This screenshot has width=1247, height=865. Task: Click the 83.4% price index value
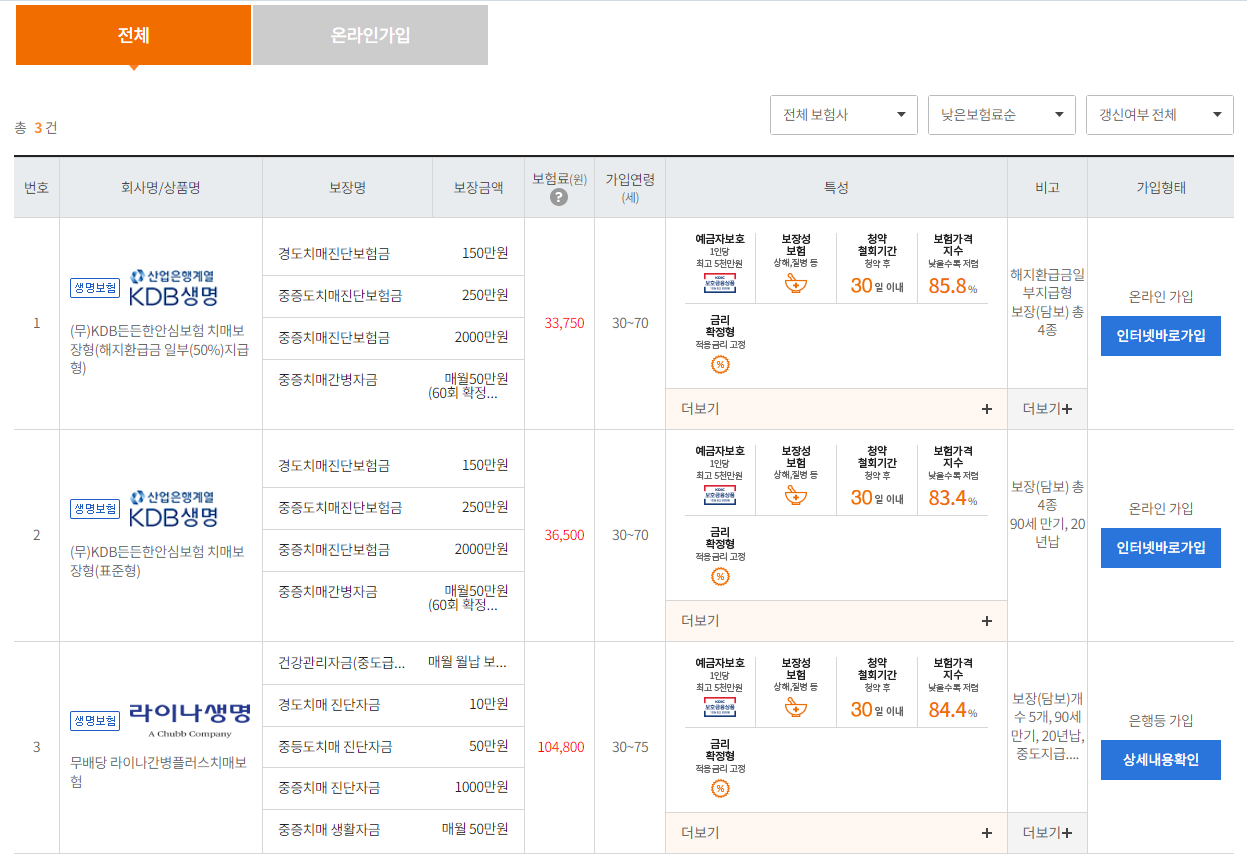point(953,498)
